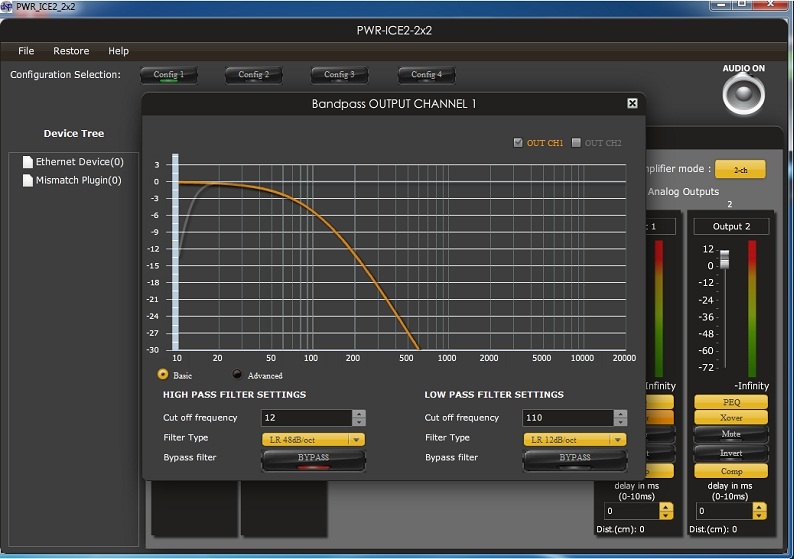Close the Bandpass Output Channel 1 dialog

pyautogui.click(x=632, y=103)
